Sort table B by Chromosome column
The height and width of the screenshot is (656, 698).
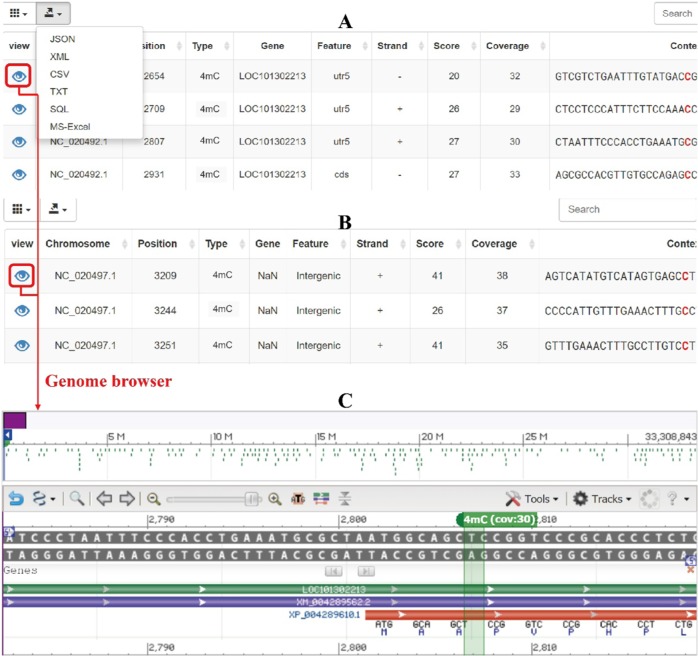click(85, 244)
